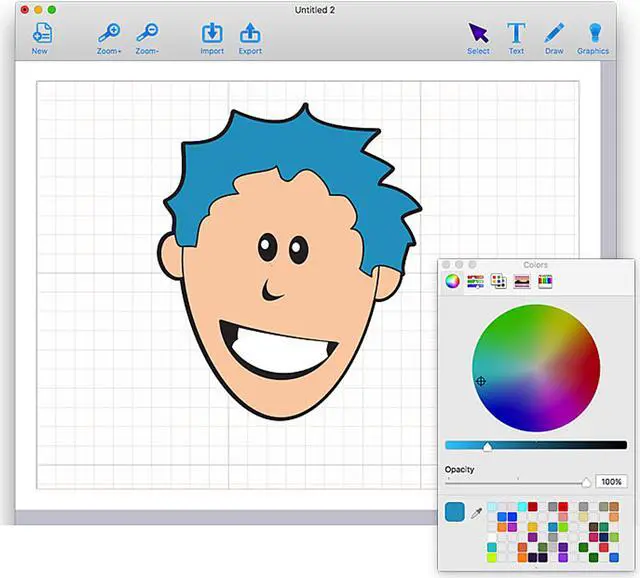Open the image palettes tab
The height and width of the screenshot is (578, 640).
point(521,282)
